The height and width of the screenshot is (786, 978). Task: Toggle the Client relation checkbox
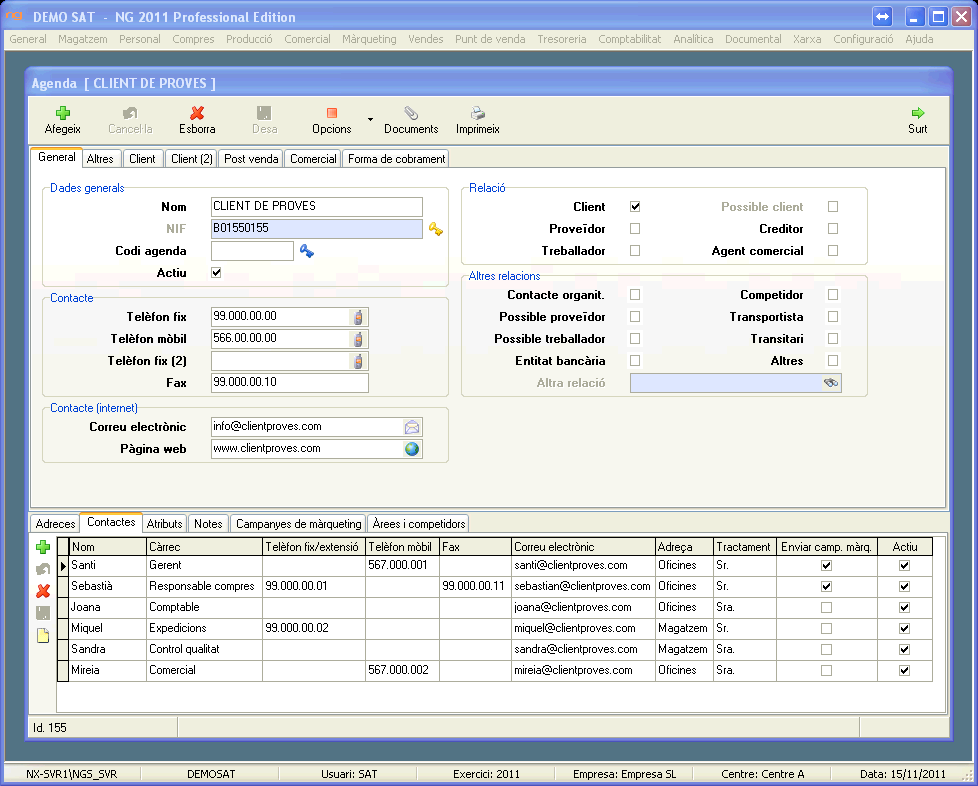[x=635, y=206]
